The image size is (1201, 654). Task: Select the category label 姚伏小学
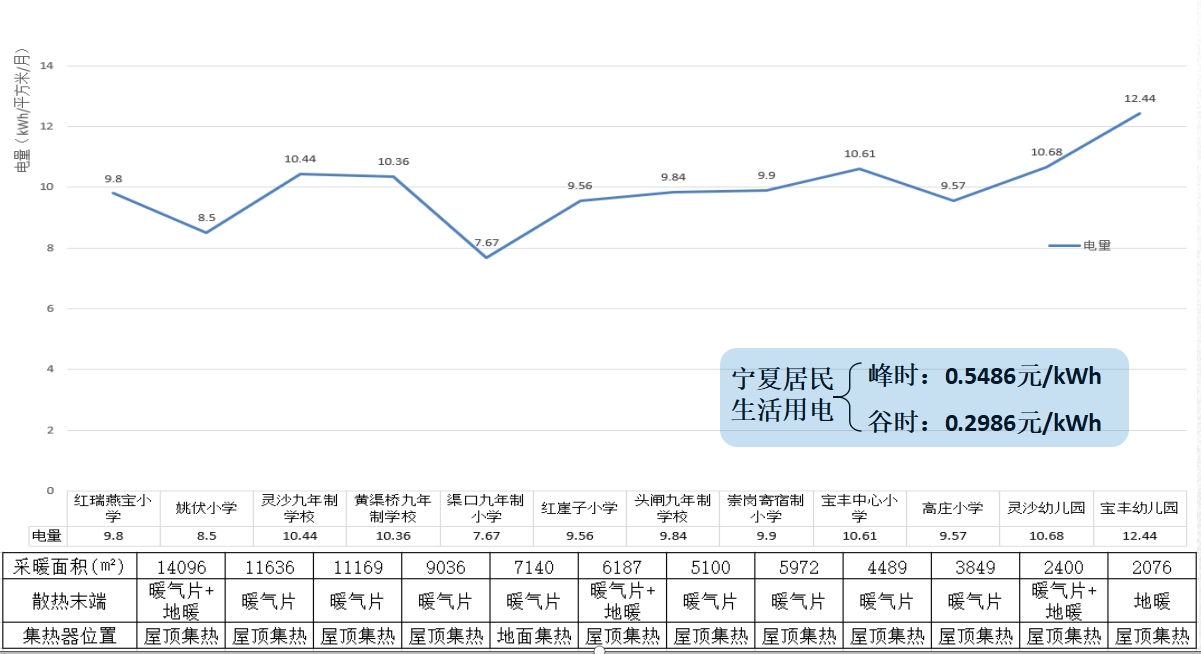click(207, 508)
